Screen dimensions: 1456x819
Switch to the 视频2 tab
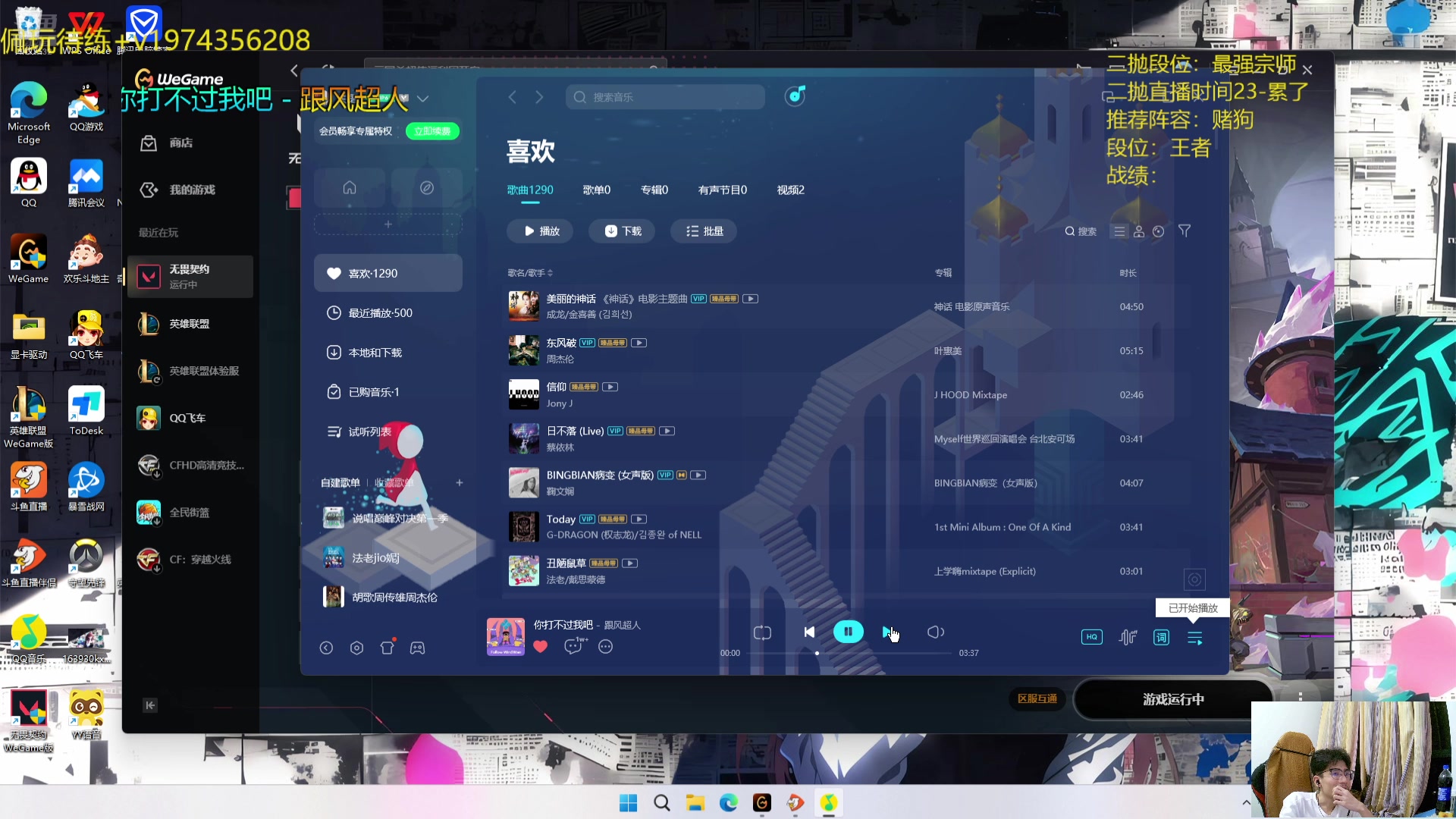point(791,190)
